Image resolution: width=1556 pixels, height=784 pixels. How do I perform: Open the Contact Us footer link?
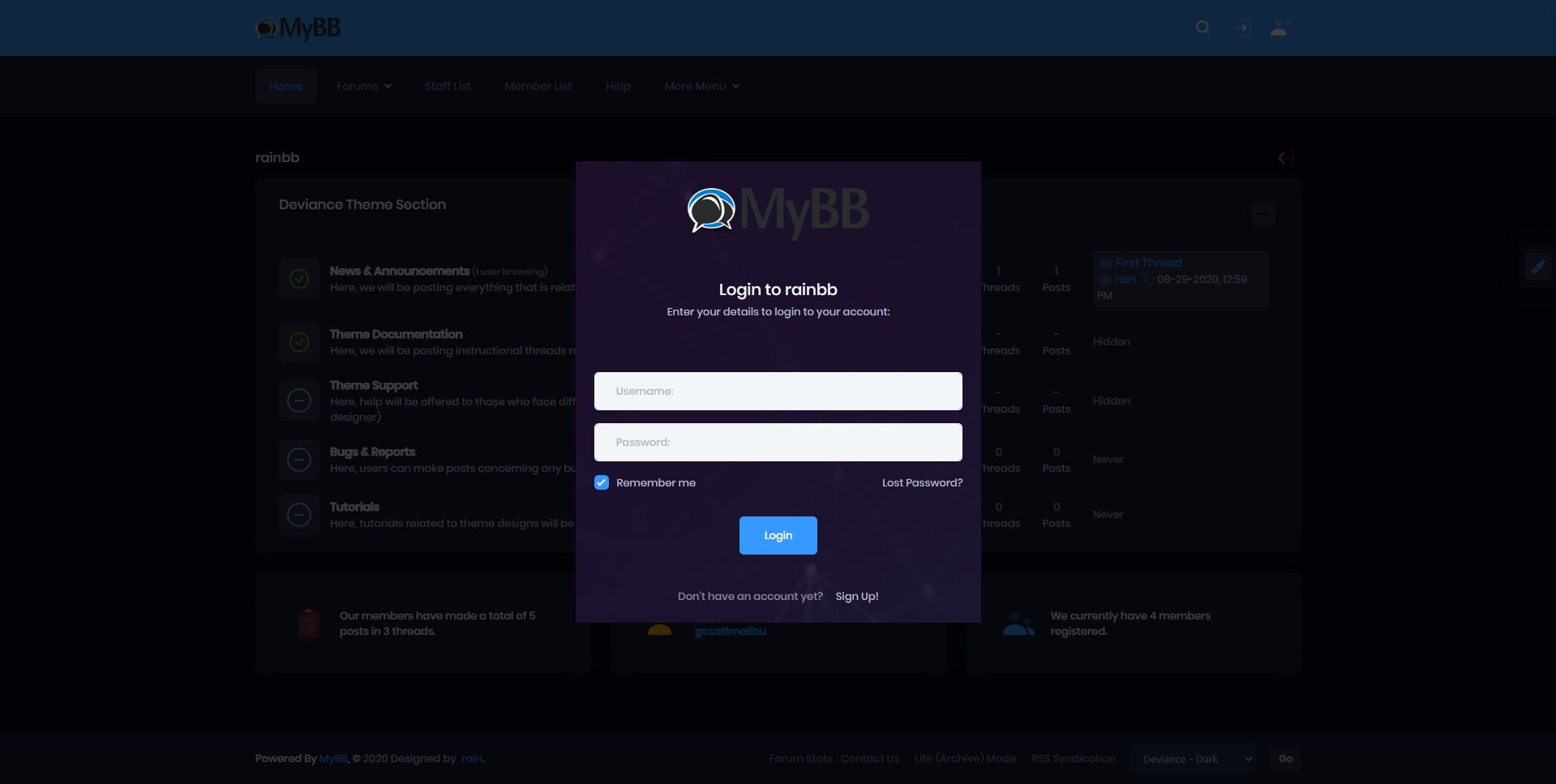tap(870, 759)
